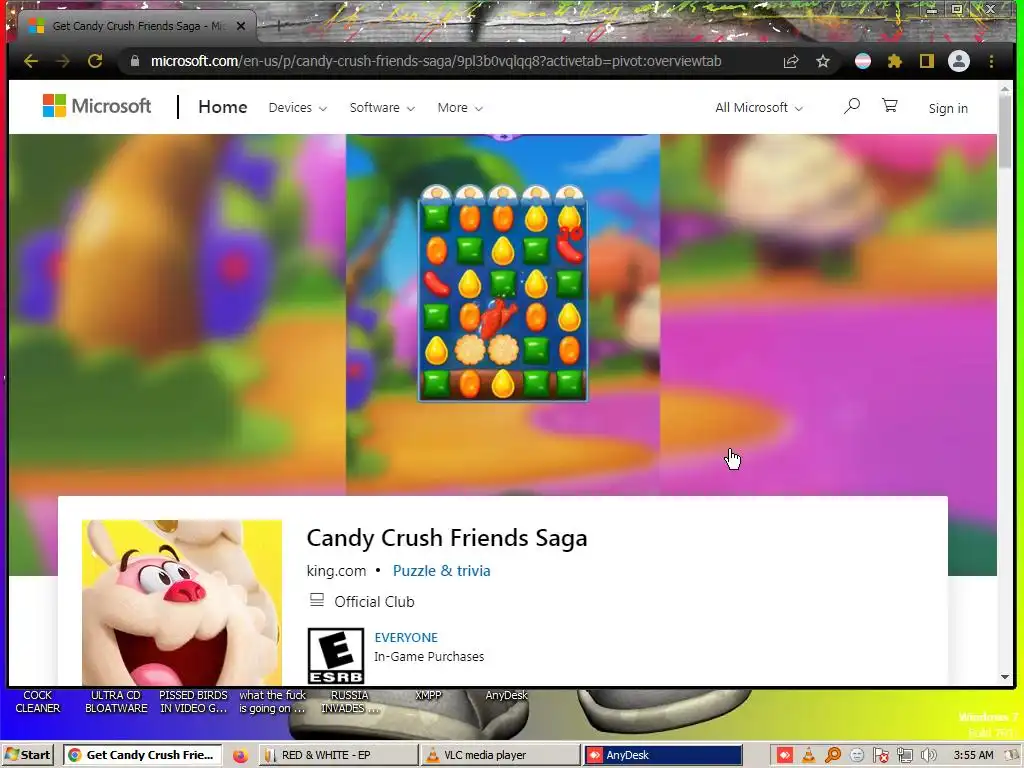This screenshot has height=768, width=1024.
Task: Click the address bar URL
Action: (436, 61)
